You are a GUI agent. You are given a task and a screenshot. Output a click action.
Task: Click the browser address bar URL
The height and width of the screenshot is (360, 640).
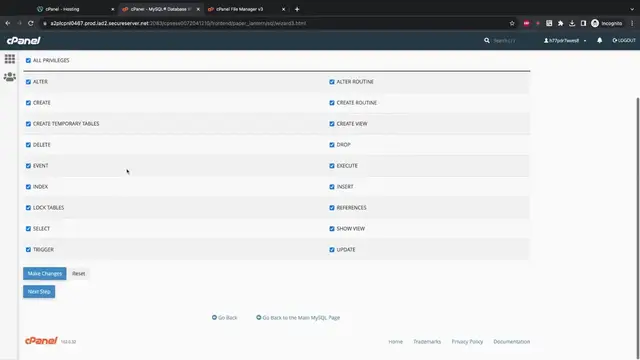[178, 23]
